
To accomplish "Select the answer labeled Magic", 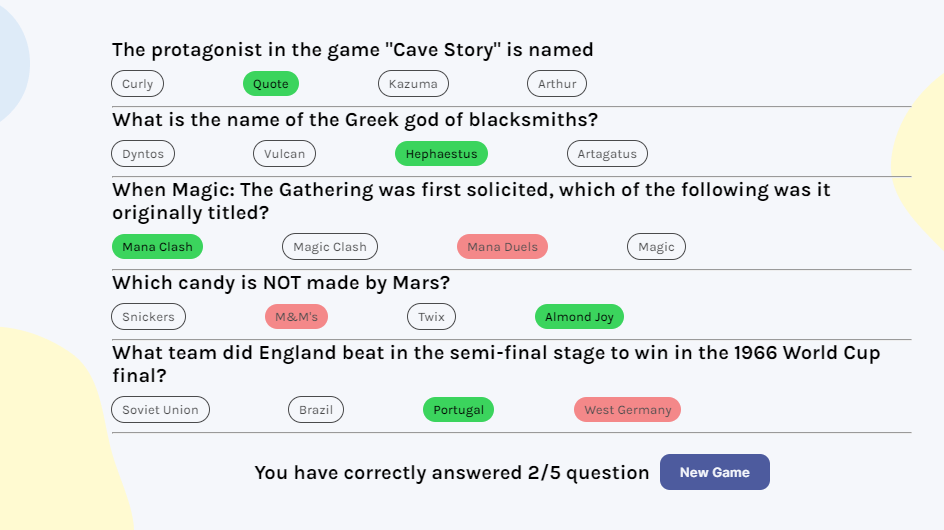I will tap(656, 247).
